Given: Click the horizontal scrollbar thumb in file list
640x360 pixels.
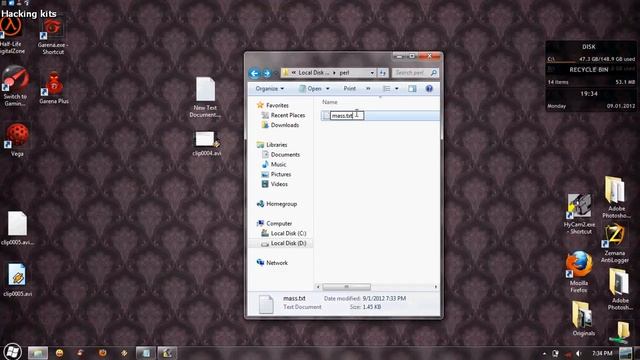Looking at the screenshot, I should (x=346, y=287).
